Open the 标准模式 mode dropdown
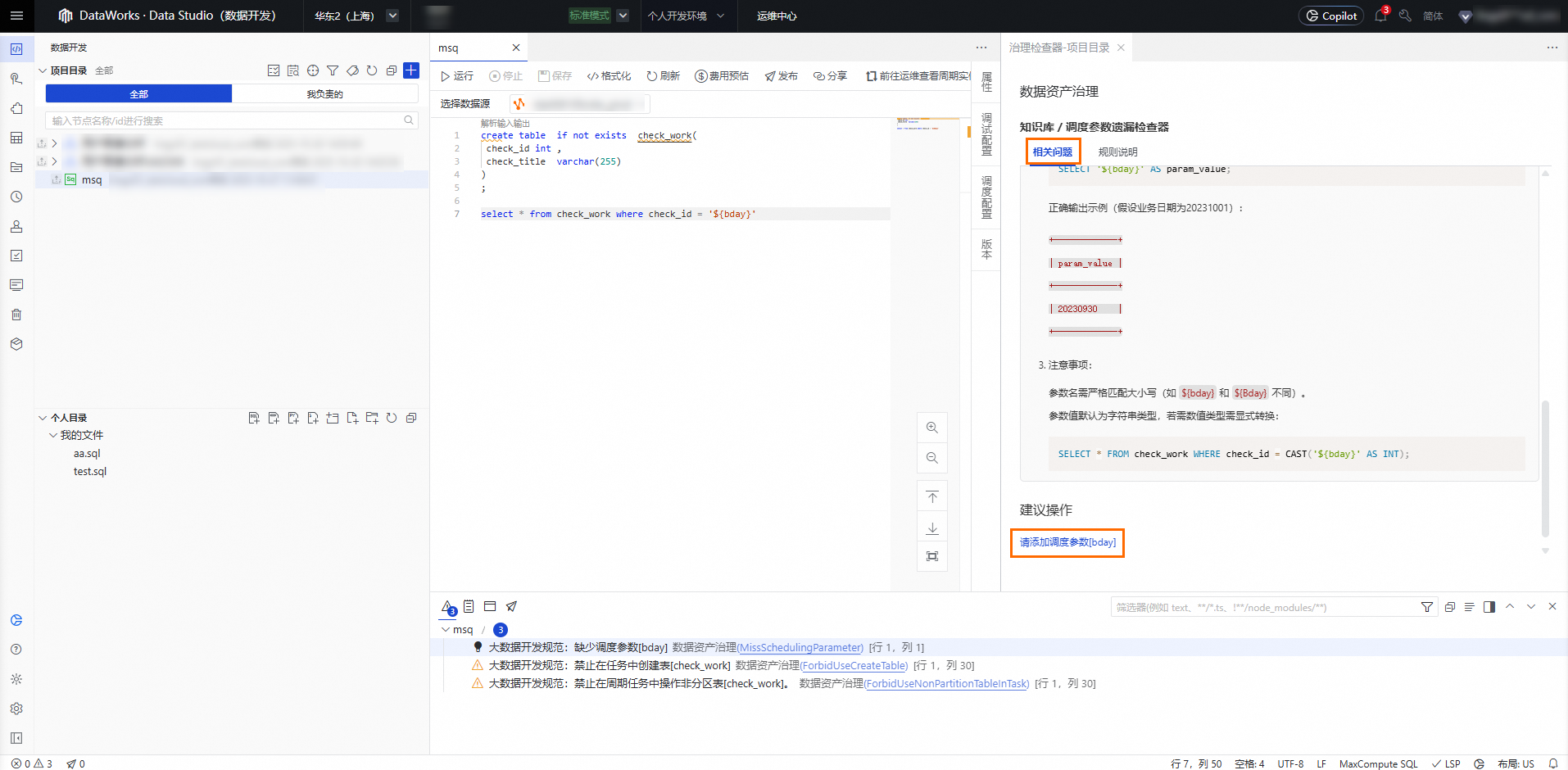This screenshot has width=1568, height=770. 599,16
